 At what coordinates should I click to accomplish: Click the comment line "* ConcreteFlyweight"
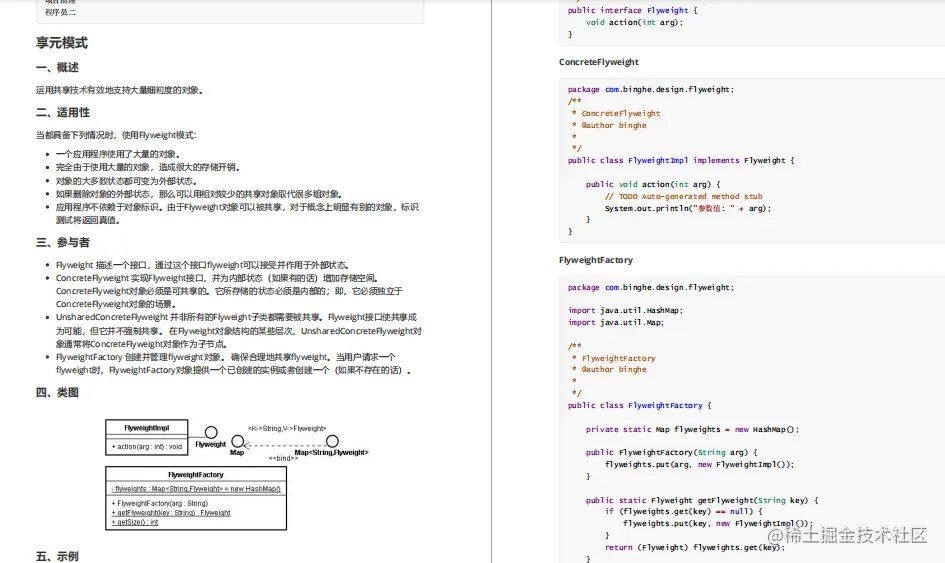[x=616, y=113]
